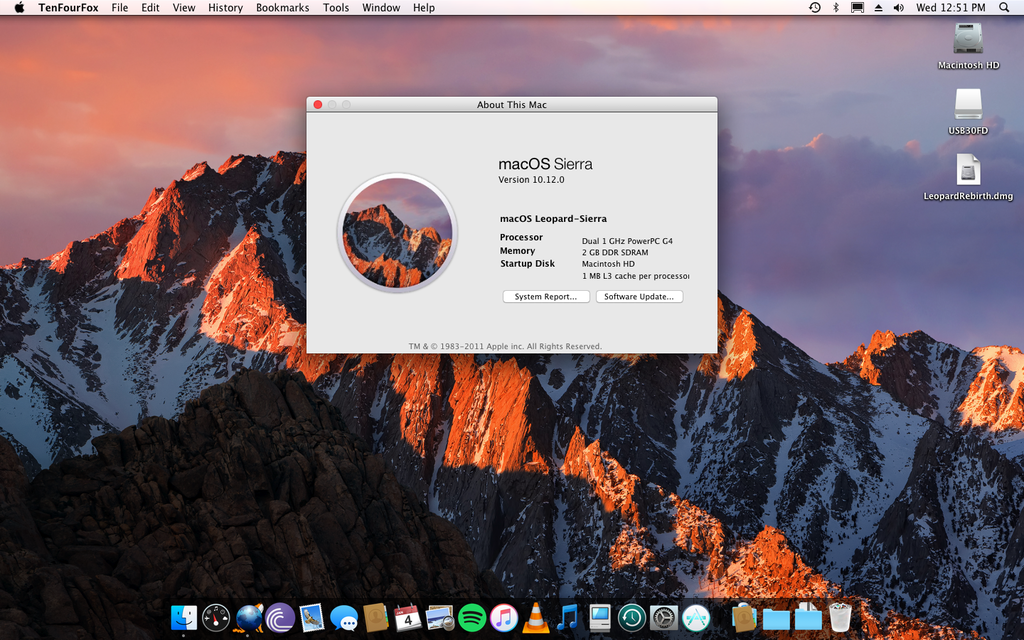The width and height of the screenshot is (1024, 640).
Task: Click the macOS Leopard-Sierra label
Action: pyautogui.click(x=553, y=219)
